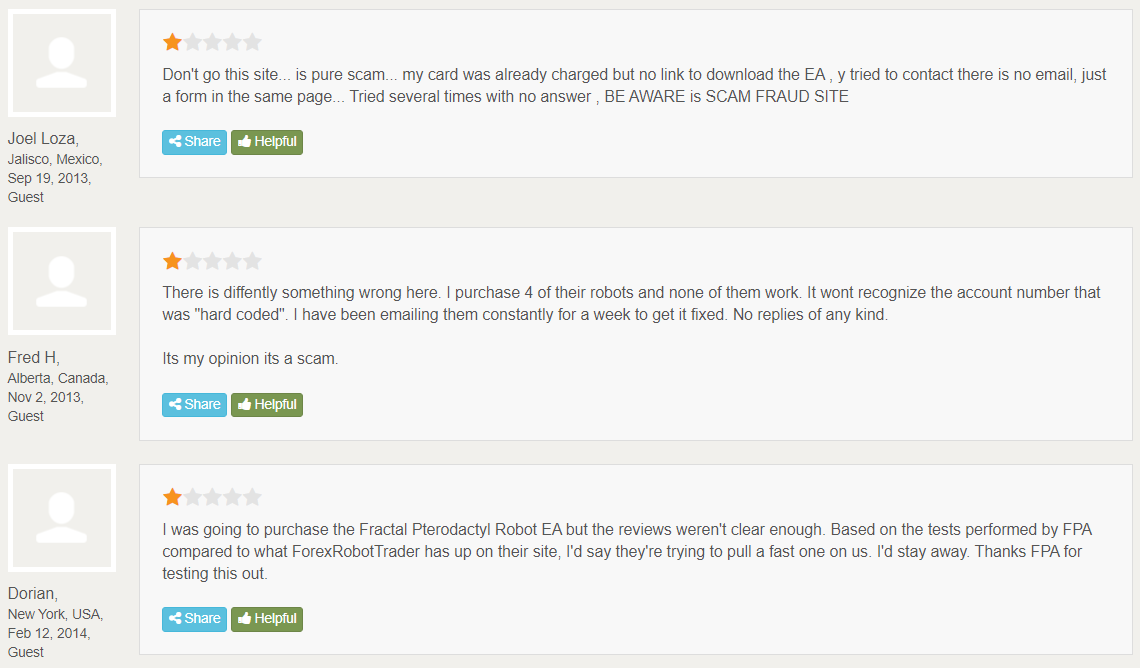The height and width of the screenshot is (668, 1140).
Task: Open reviewer name Dorian
Action: 32,594
